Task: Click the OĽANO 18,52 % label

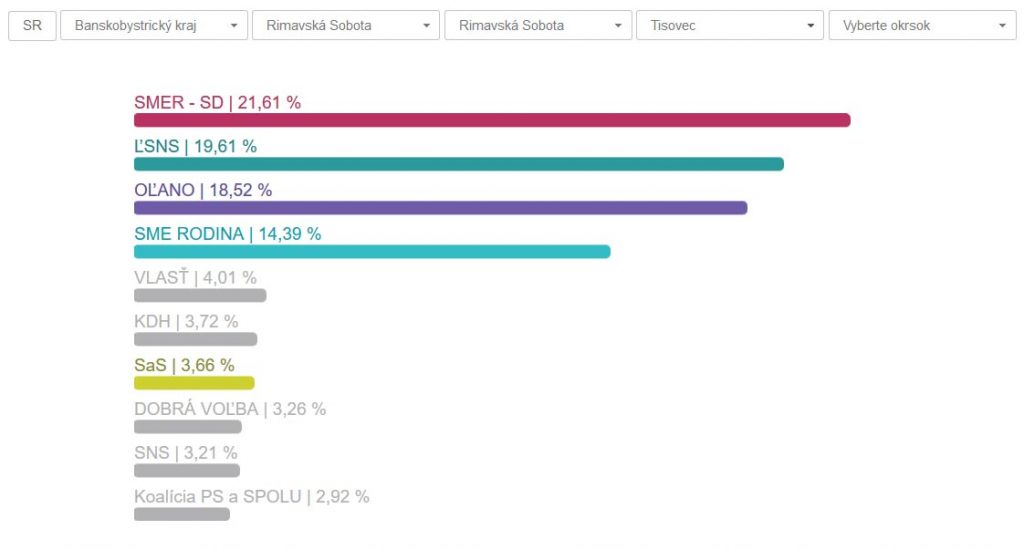Action: click(203, 190)
